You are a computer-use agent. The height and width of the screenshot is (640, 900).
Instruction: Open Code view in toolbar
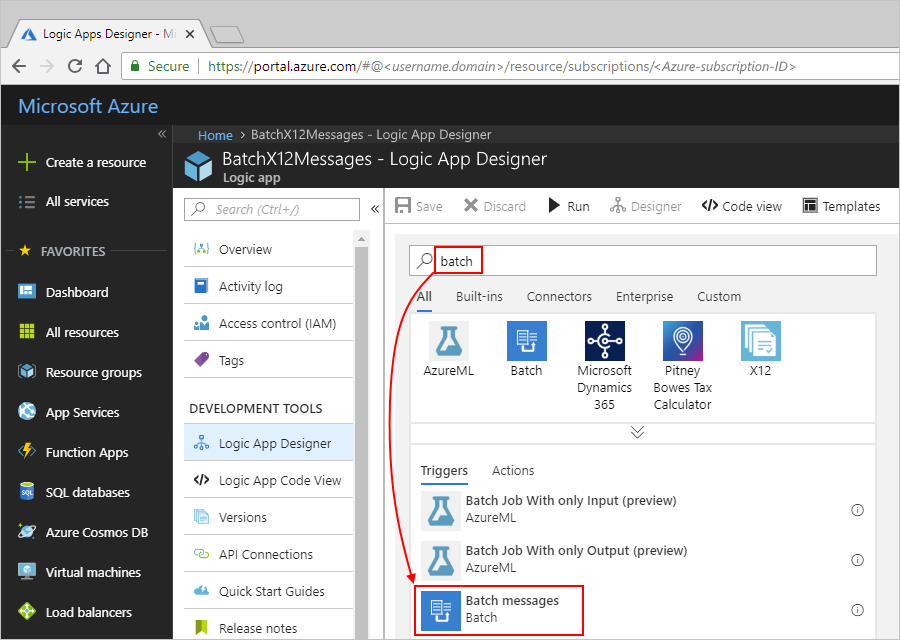click(741, 206)
